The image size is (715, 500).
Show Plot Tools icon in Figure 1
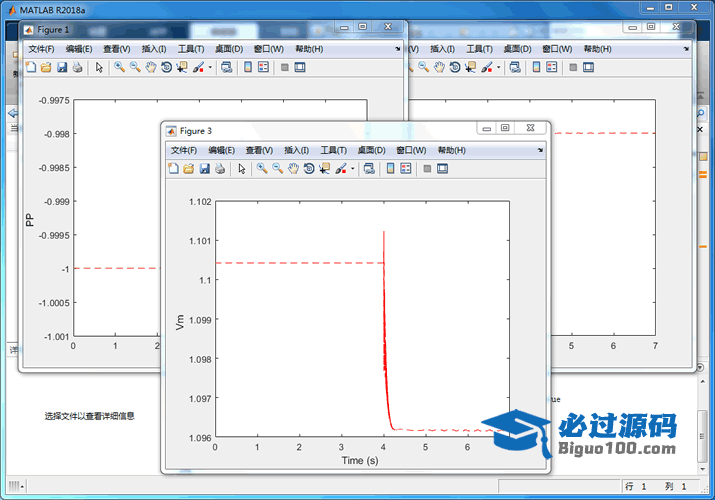[x=300, y=67]
